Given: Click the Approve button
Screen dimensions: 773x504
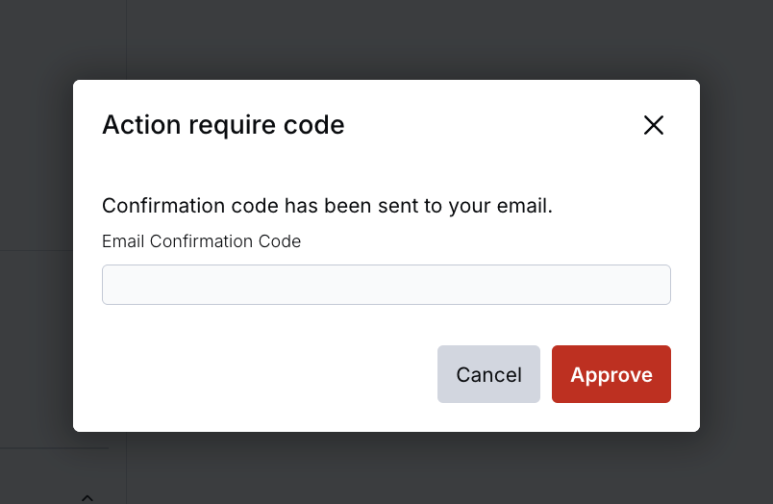Looking at the screenshot, I should [611, 374].
